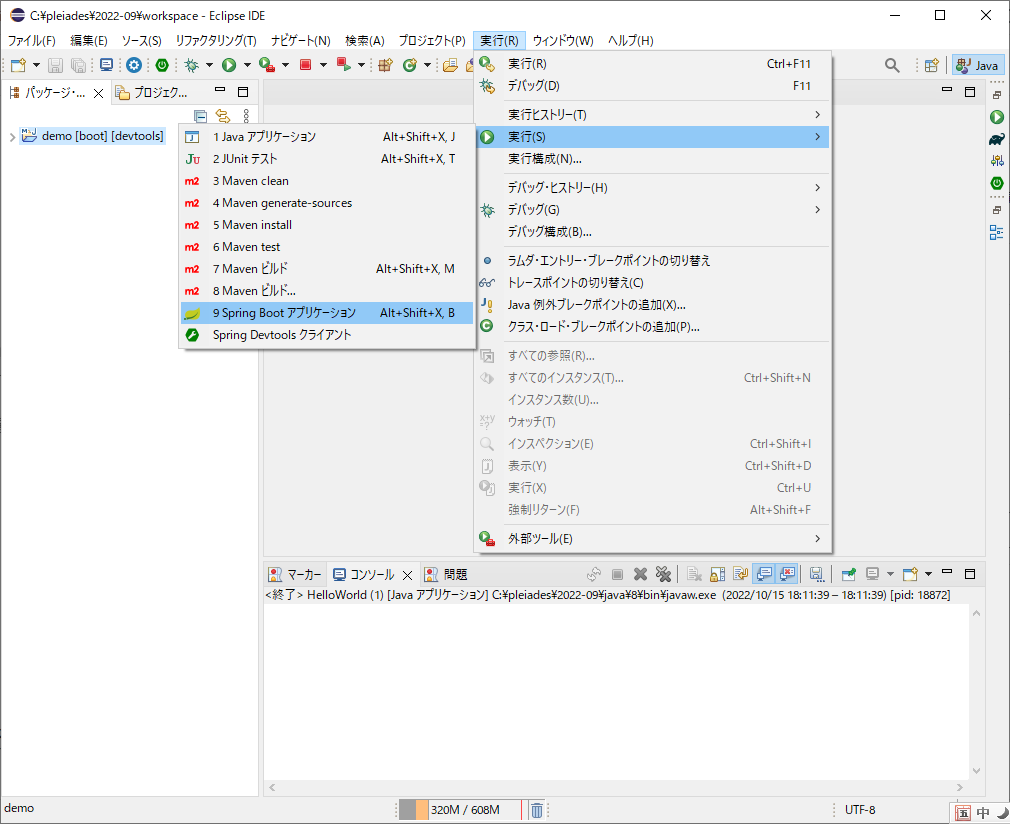1010x824 pixels.
Task: Open the リファクタリング(T) menu
Action: pos(216,41)
